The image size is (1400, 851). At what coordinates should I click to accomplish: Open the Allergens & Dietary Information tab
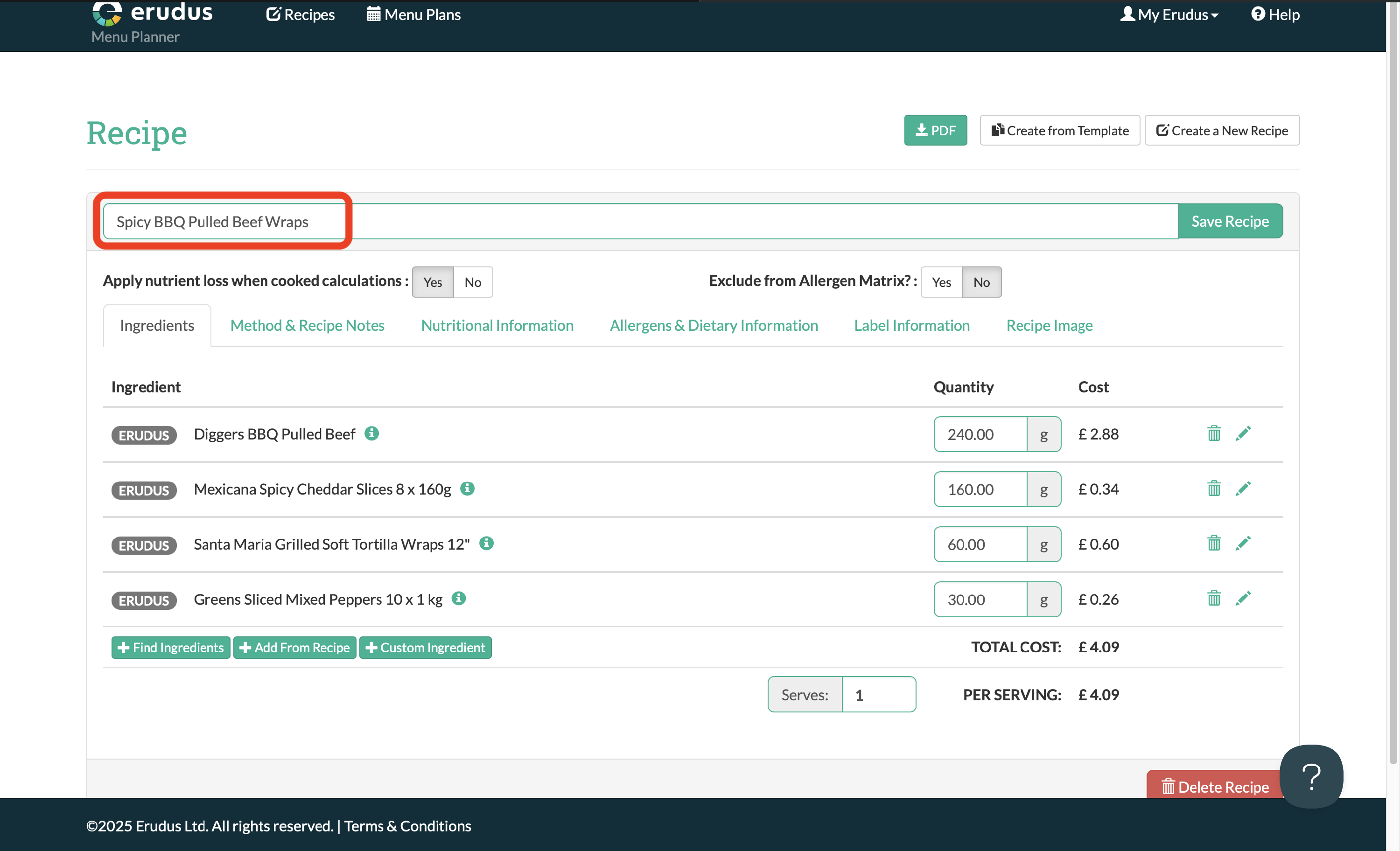point(714,326)
